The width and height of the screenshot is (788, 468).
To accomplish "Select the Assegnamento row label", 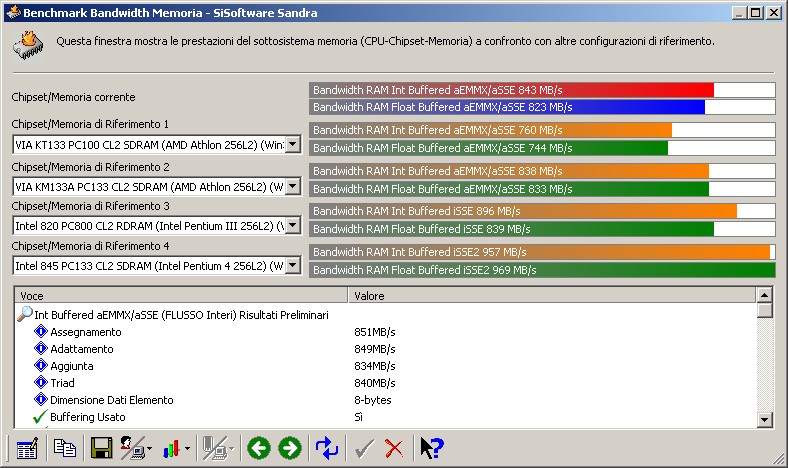I will tap(86, 332).
